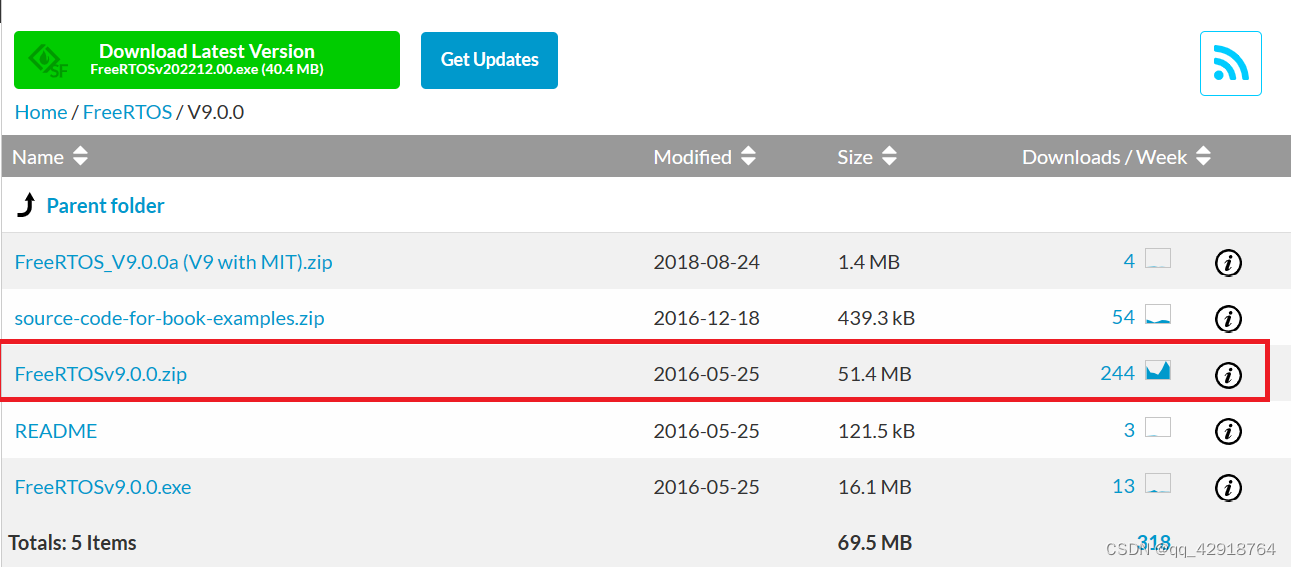
Task: Click the 16.1 MB size cell
Action: (874, 488)
